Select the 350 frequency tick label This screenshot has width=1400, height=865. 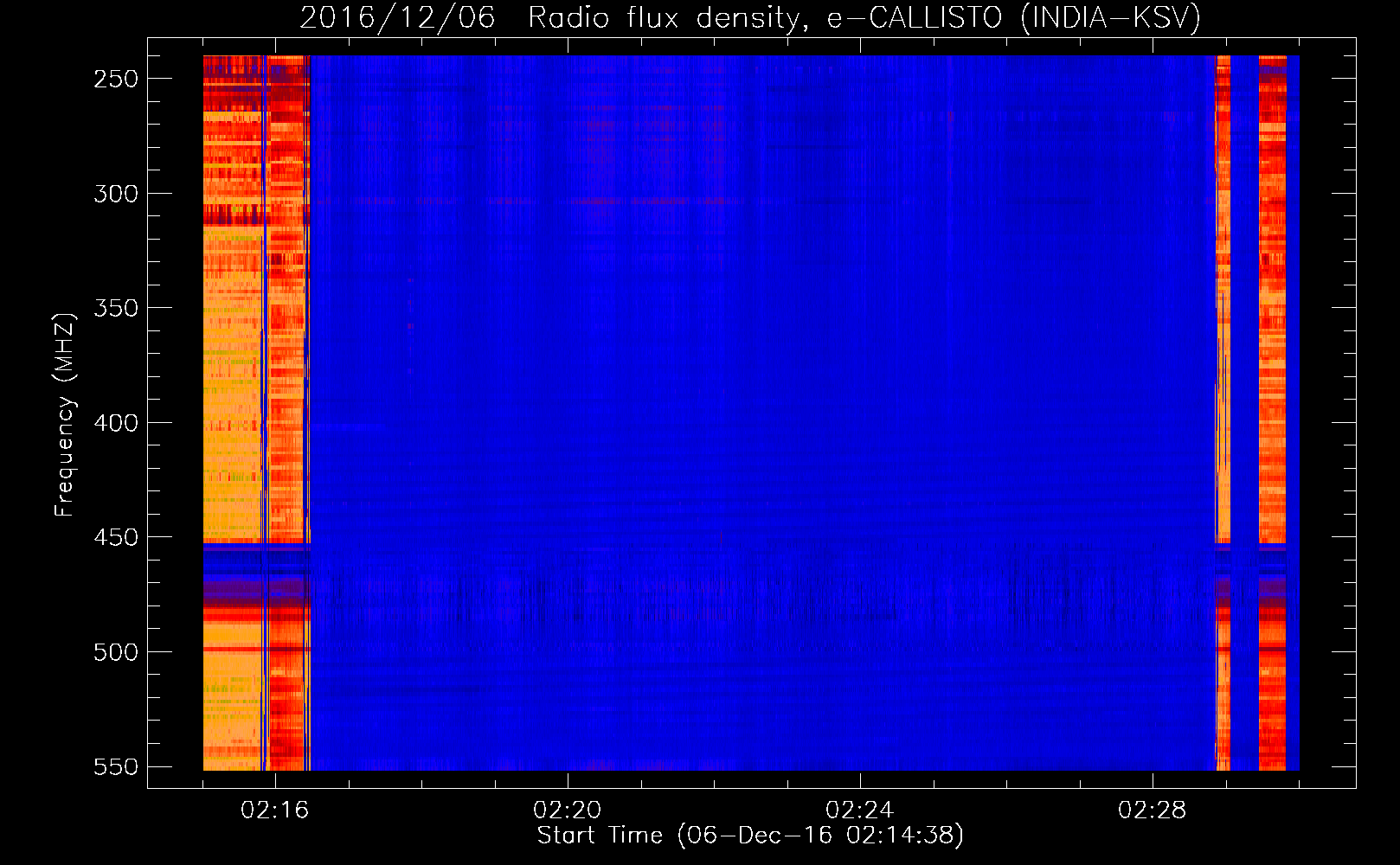(x=116, y=308)
